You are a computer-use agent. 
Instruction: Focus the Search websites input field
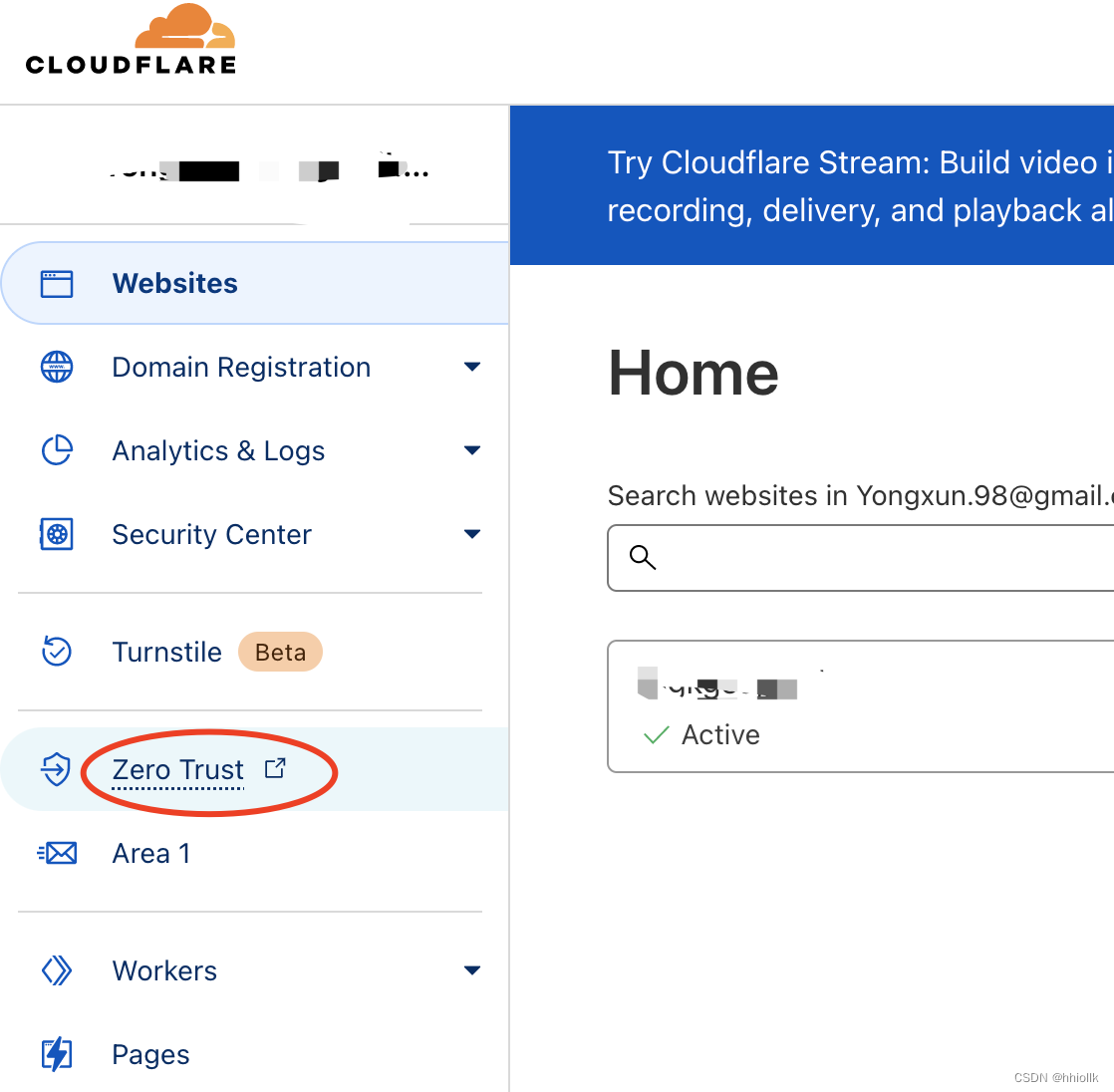(x=860, y=558)
